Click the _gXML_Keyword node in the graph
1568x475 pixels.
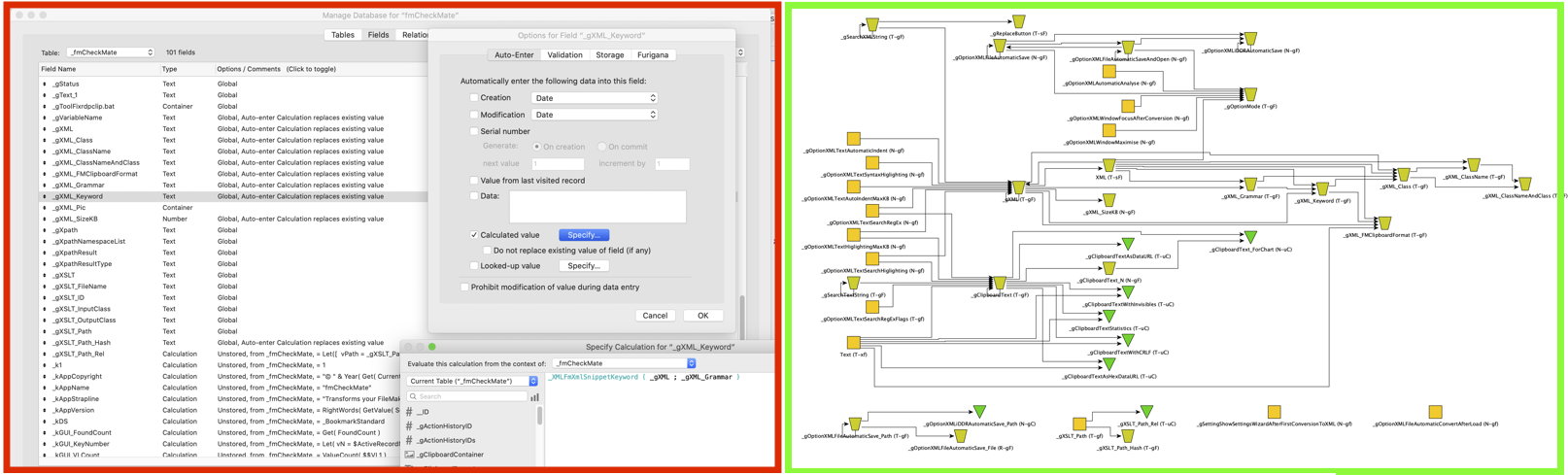click(x=1322, y=188)
